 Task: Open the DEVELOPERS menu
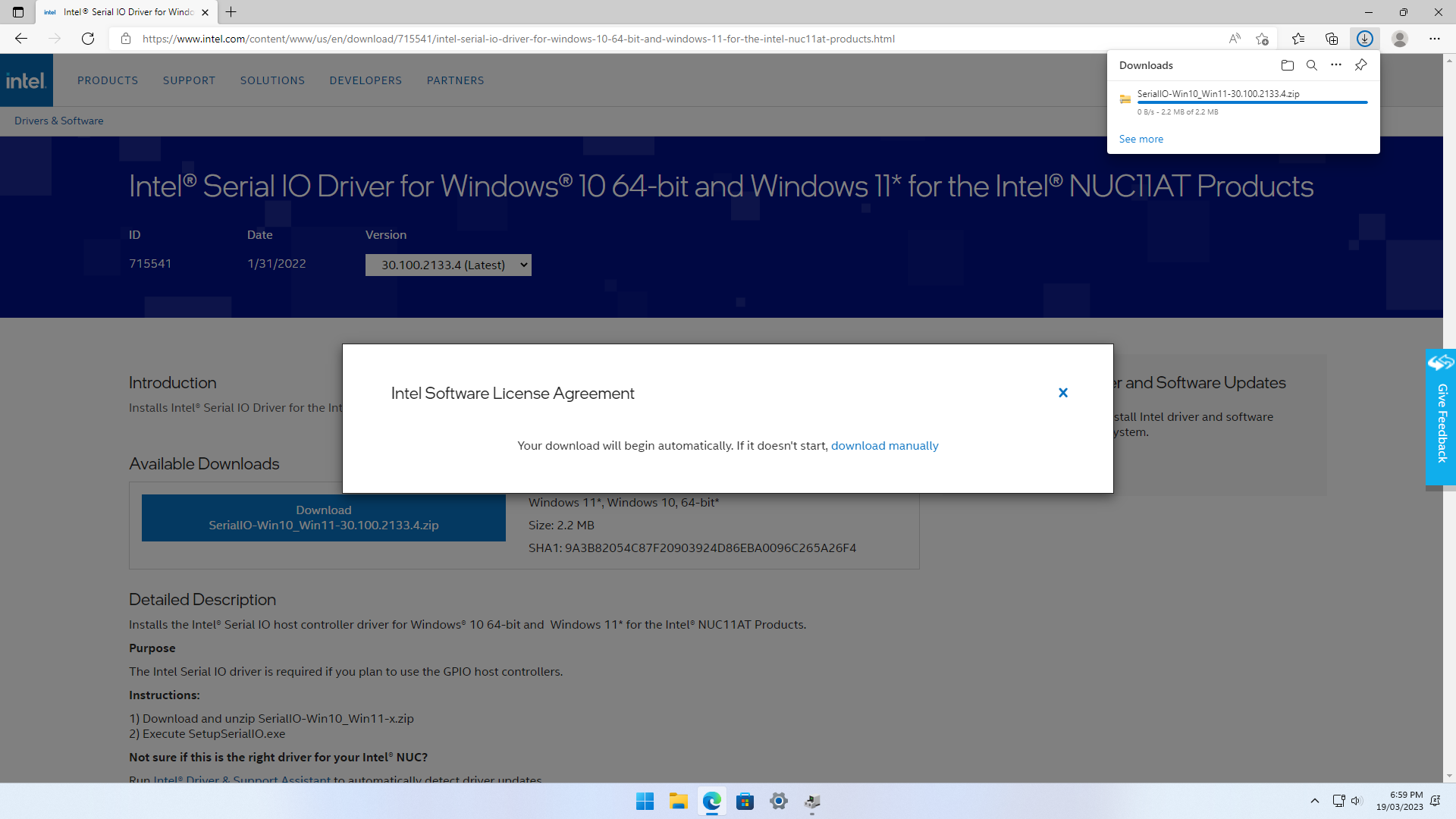366,80
